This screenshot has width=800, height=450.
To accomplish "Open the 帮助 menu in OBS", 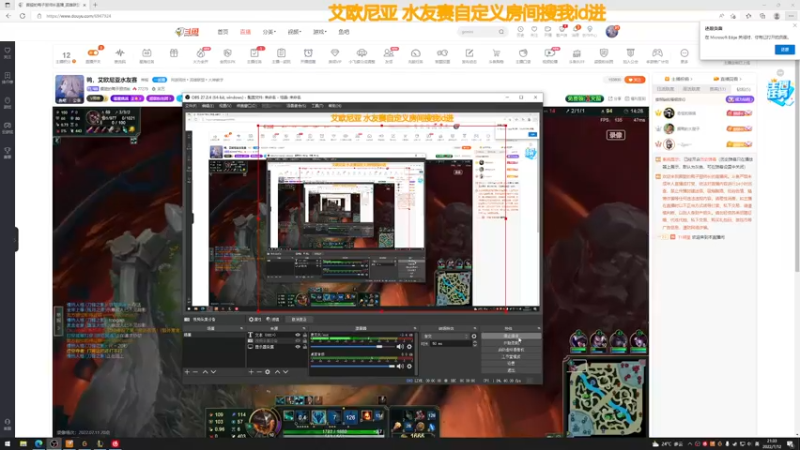I will (x=335, y=106).
